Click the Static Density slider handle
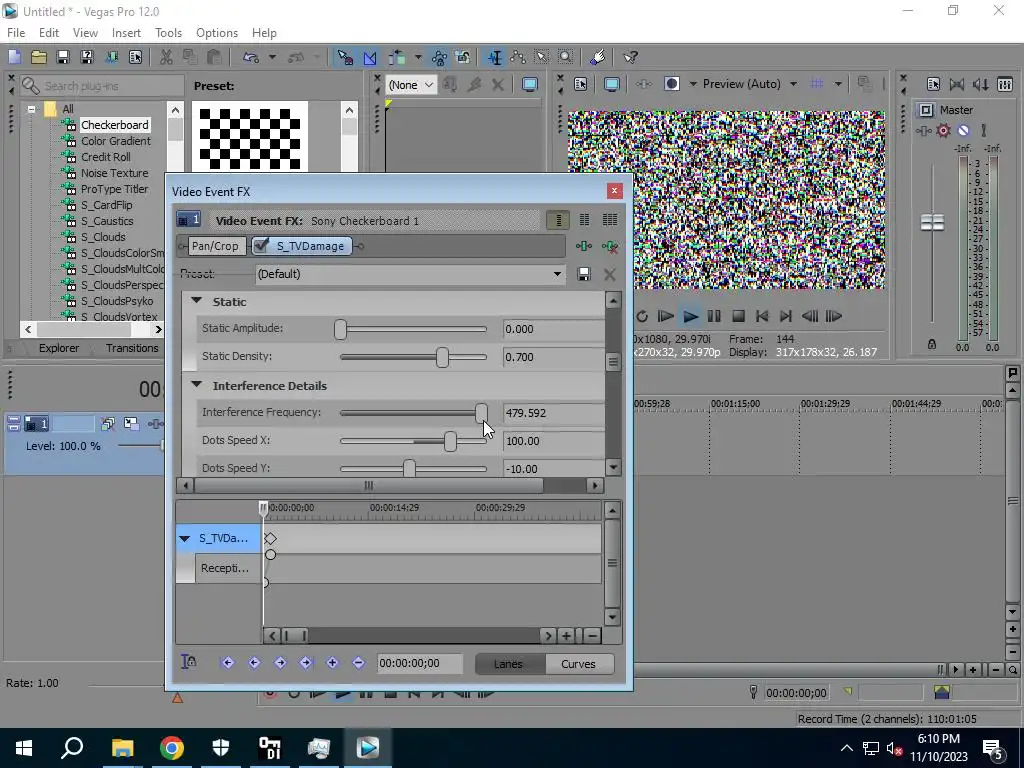This screenshot has height=768, width=1024. [443, 357]
